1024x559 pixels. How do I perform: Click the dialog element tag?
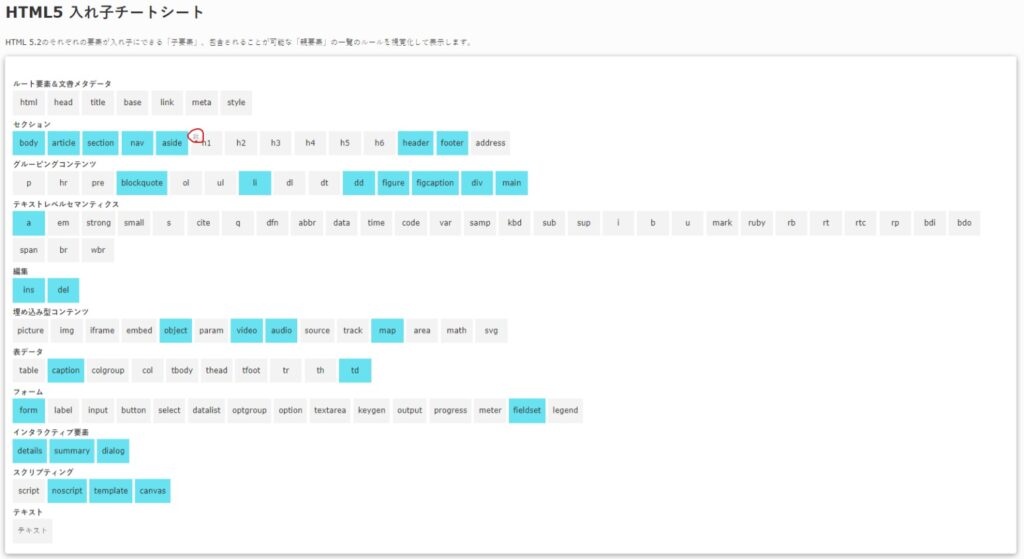[113, 451]
